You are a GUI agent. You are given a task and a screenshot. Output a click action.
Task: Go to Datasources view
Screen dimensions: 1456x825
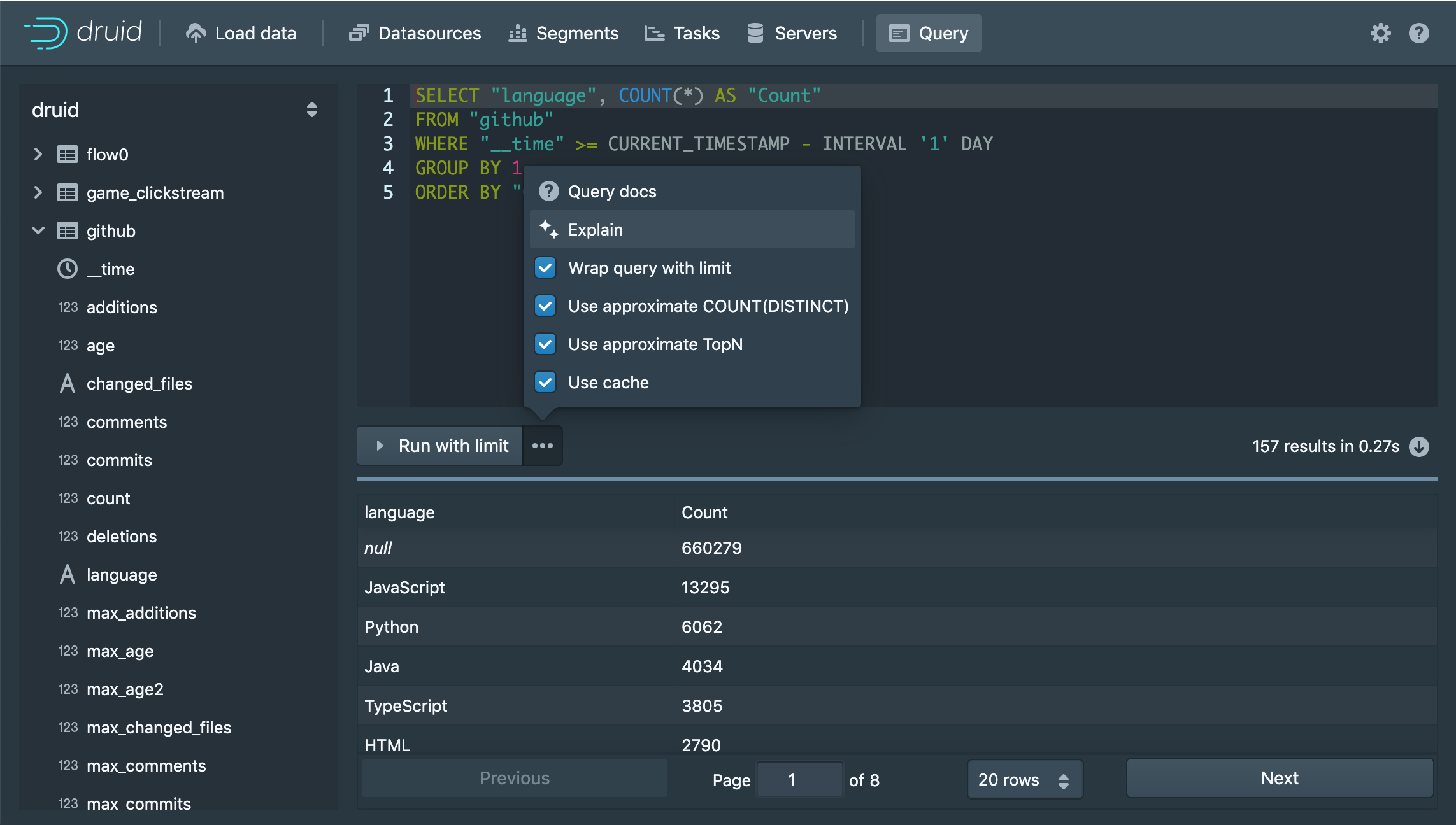coord(415,33)
